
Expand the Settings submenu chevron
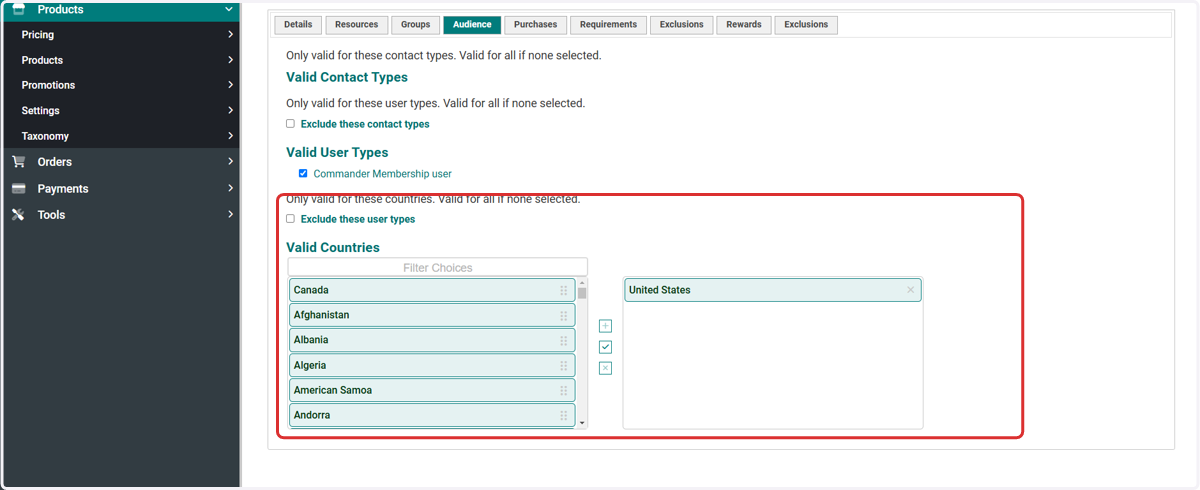(x=230, y=110)
